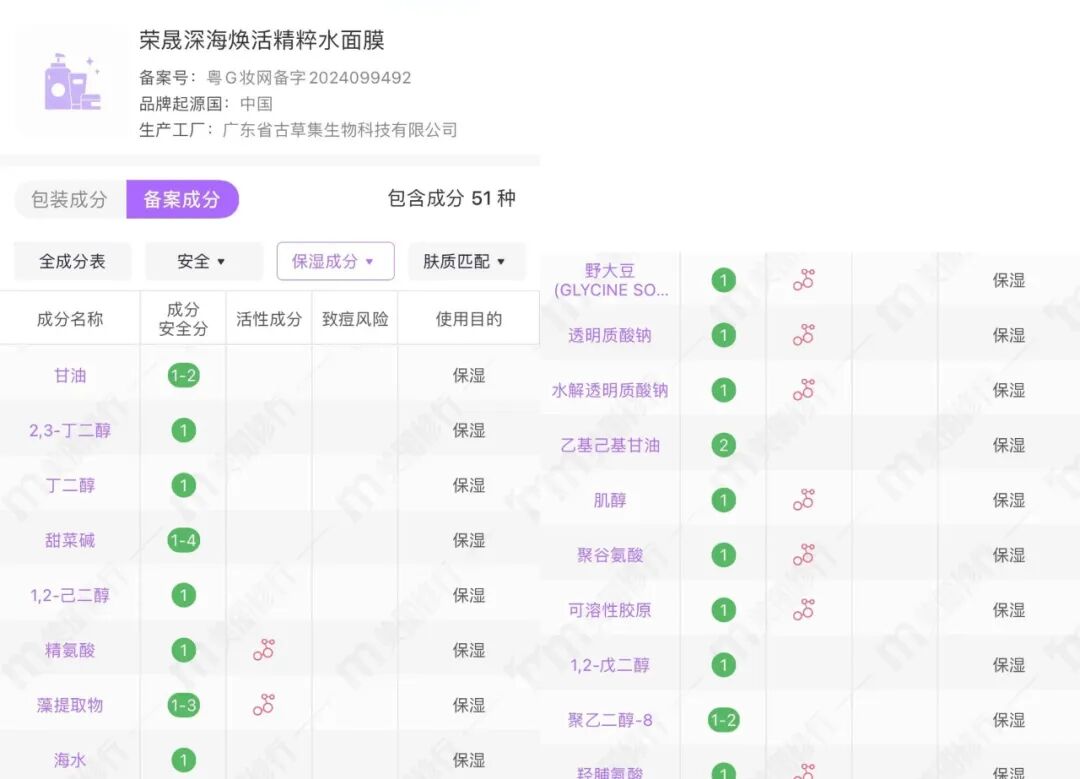View the 透明质酸钠 ingredient
Viewport: 1080px width, 779px height.
[x=610, y=335]
